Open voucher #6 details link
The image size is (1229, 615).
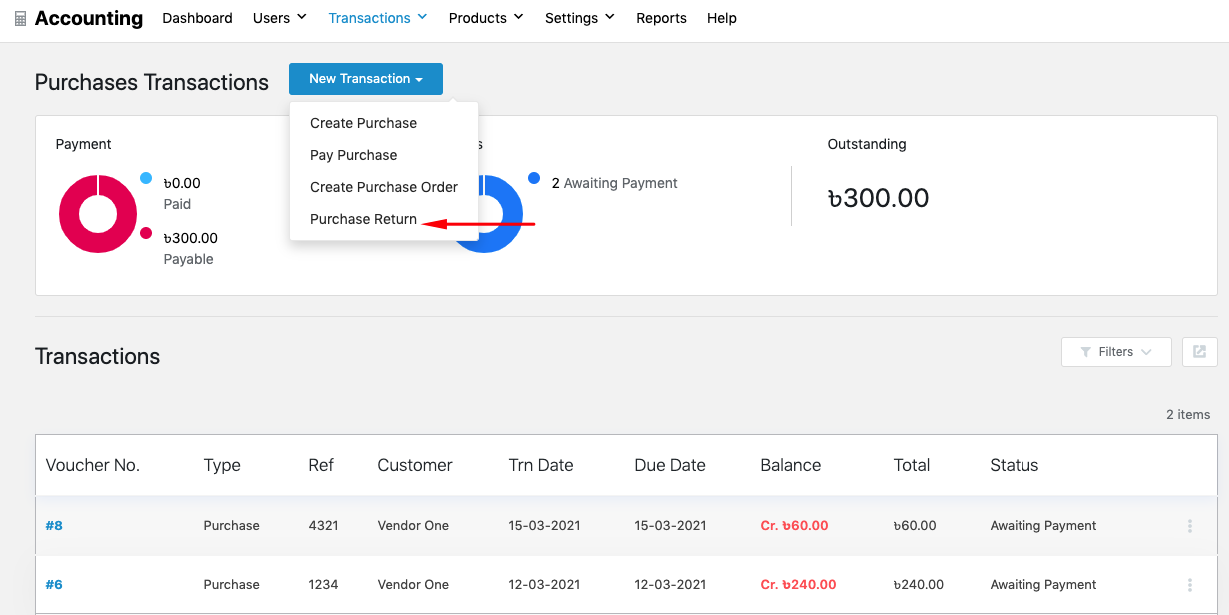tap(53, 584)
